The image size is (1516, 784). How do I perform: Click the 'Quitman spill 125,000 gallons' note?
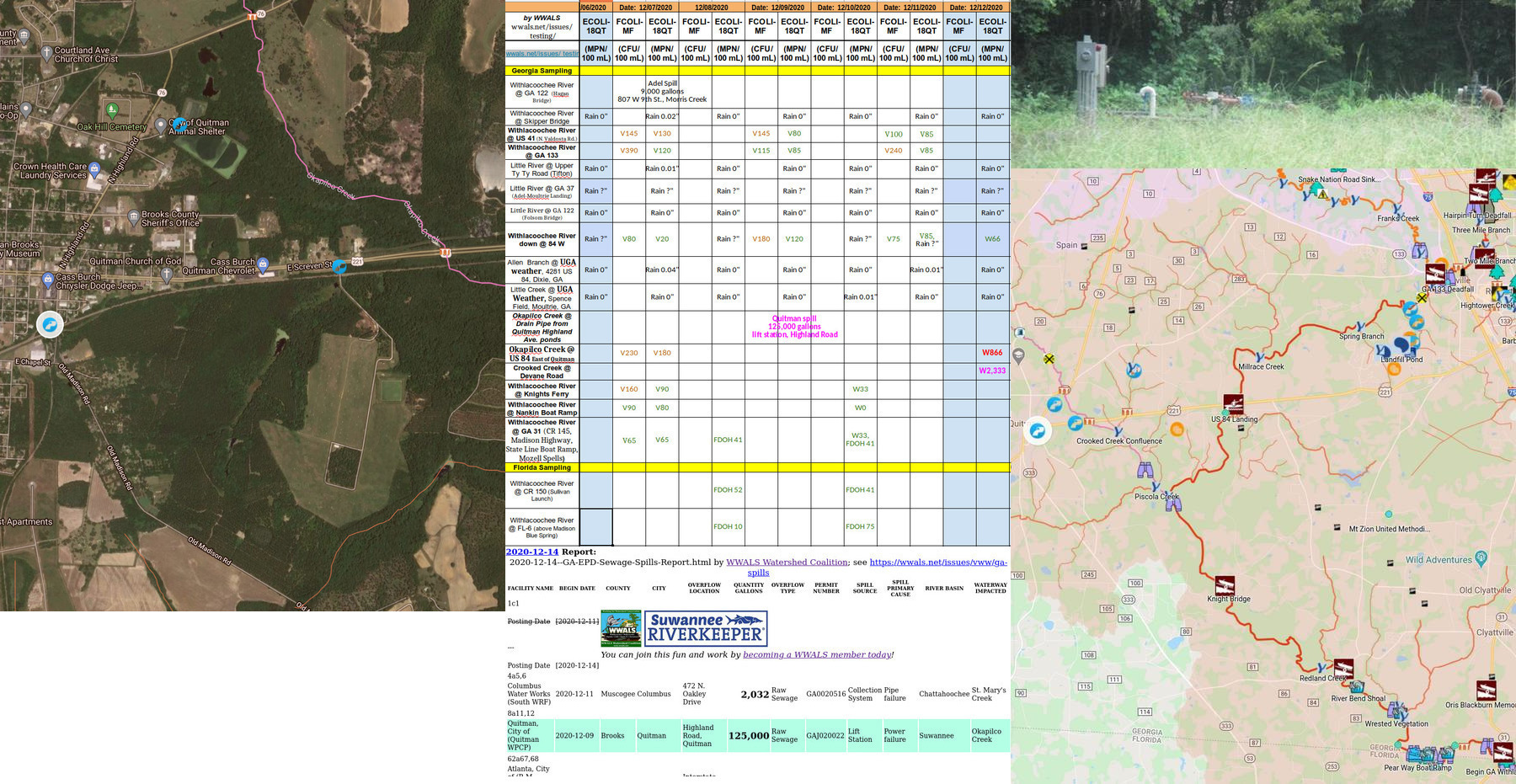coord(794,327)
